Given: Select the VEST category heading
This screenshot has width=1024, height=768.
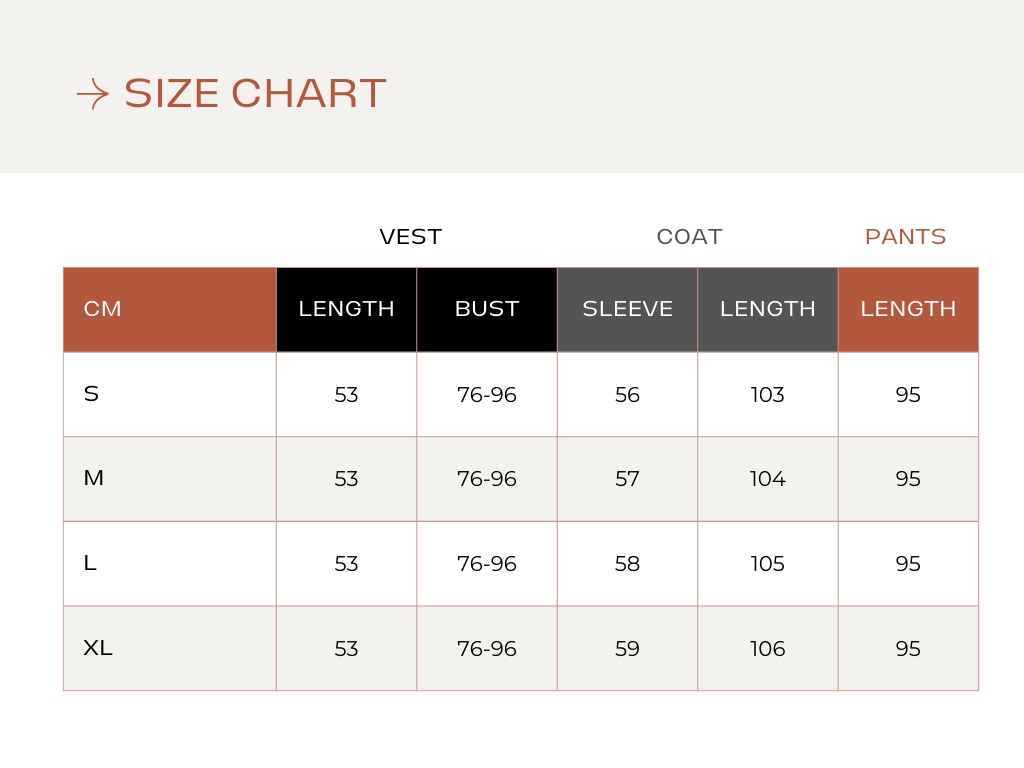Looking at the screenshot, I should pos(410,237).
